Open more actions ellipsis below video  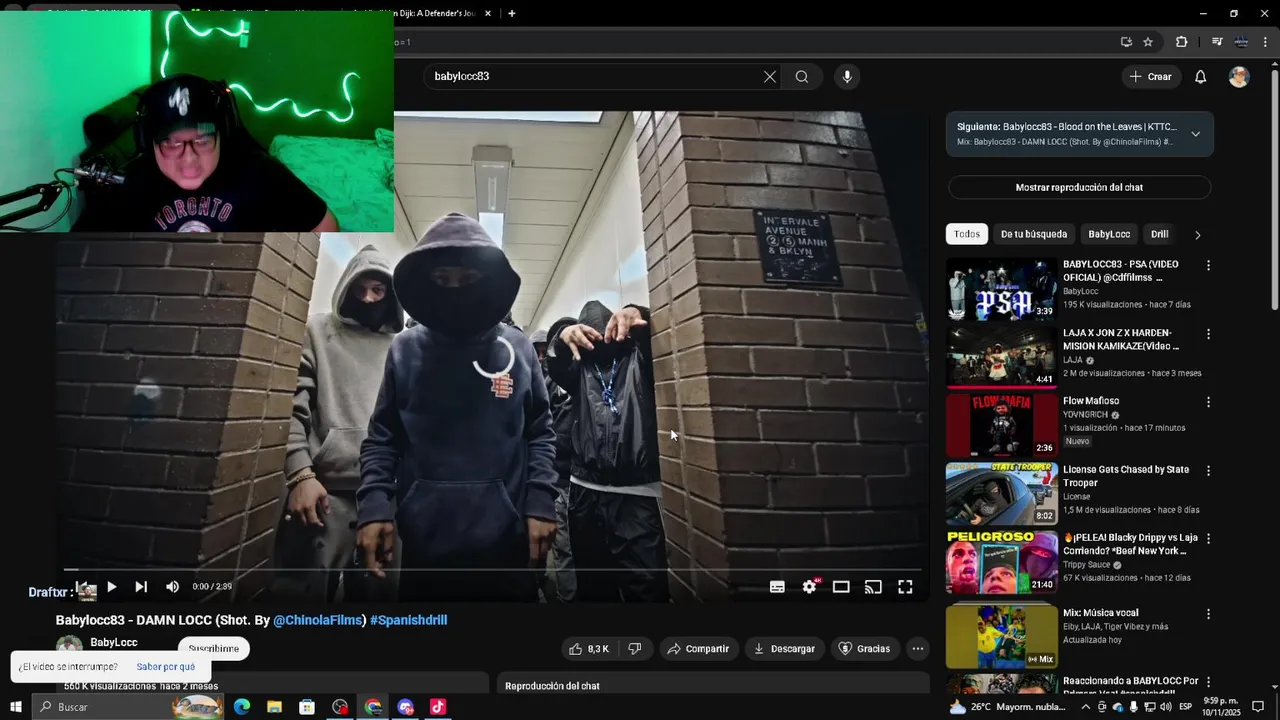(918, 649)
